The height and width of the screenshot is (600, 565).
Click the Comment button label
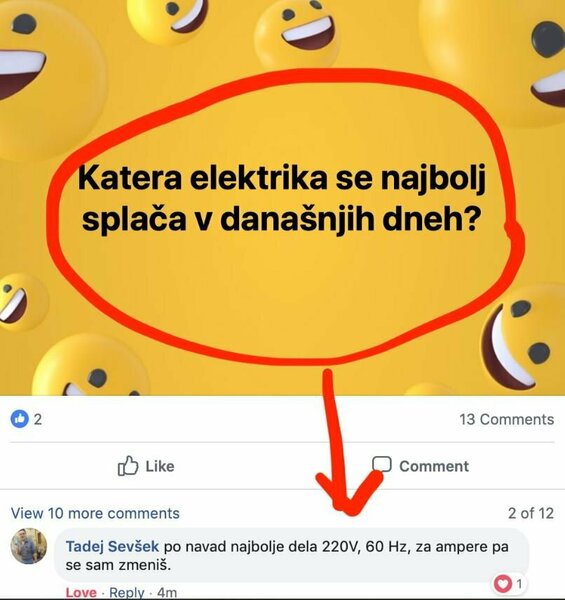(x=434, y=466)
